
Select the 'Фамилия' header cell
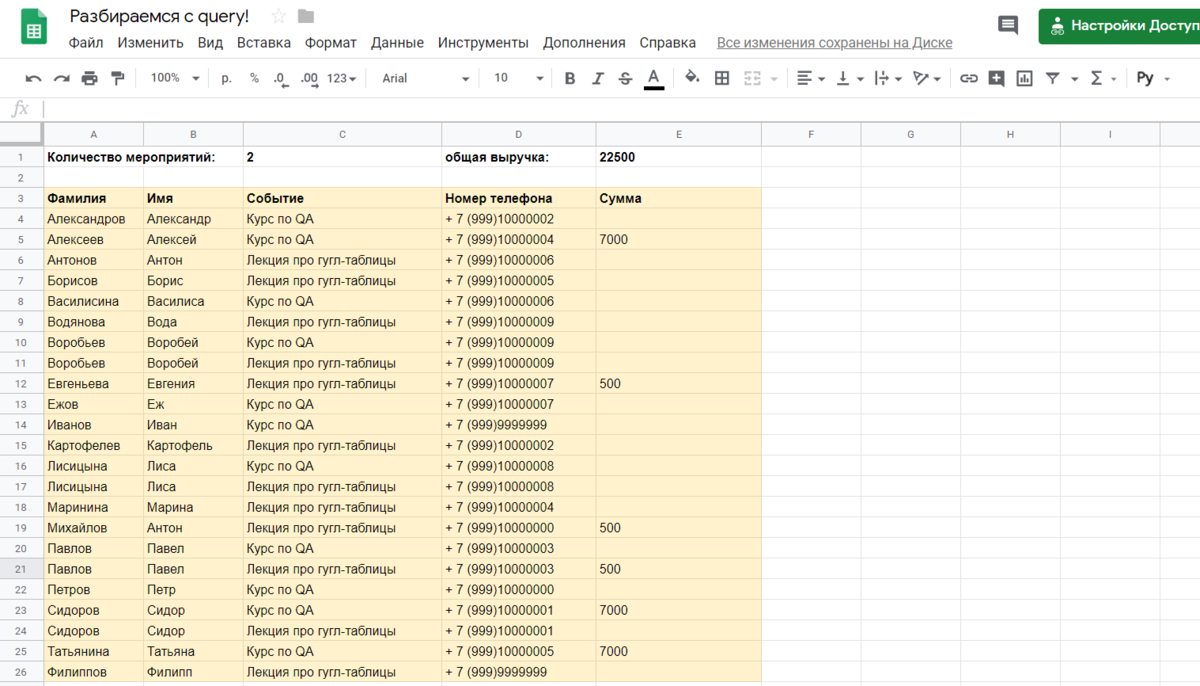(94, 198)
